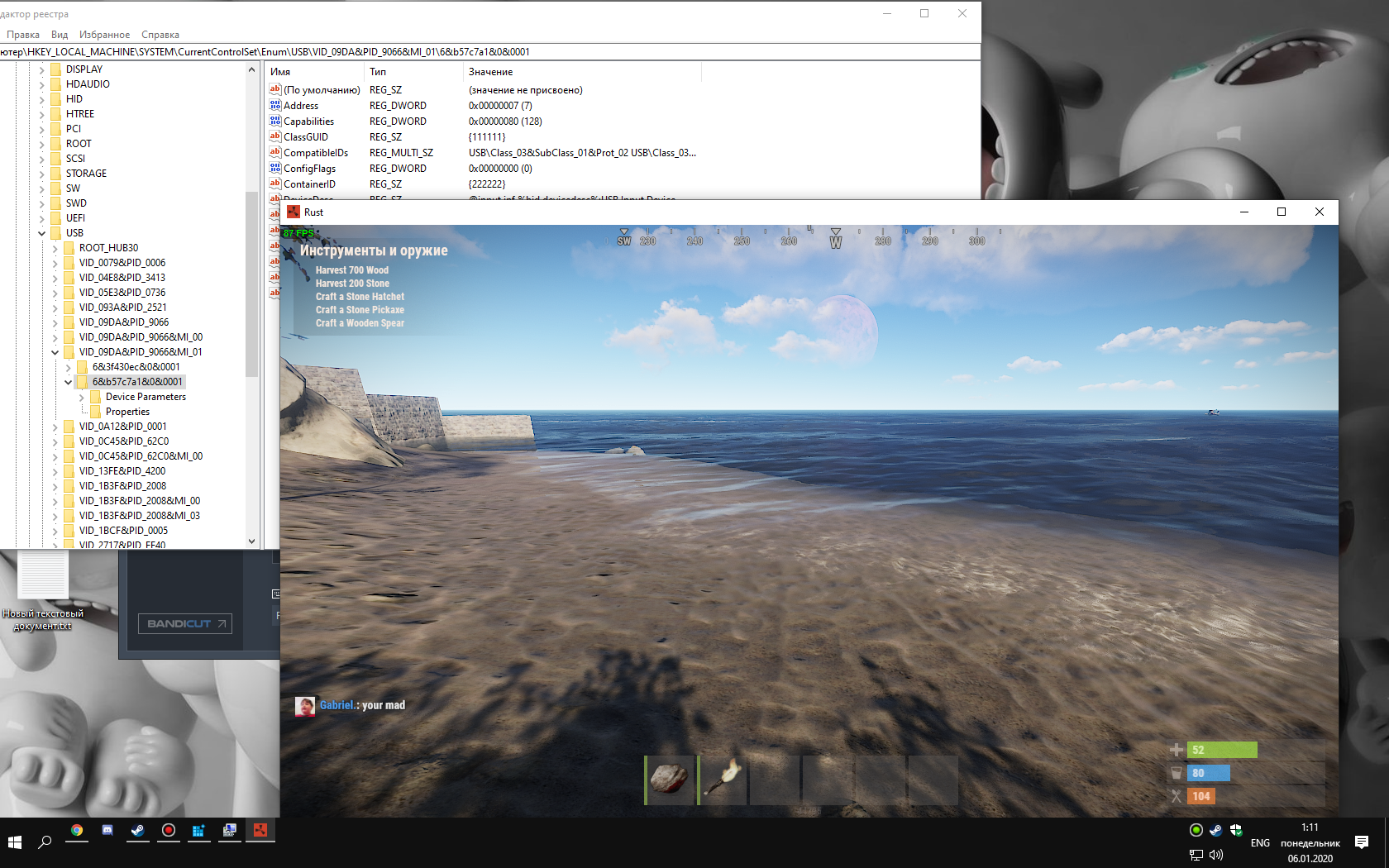This screenshot has height=868, width=1389.
Task: Open the Action Center notifications icon
Action: click(x=1362, y=842)
